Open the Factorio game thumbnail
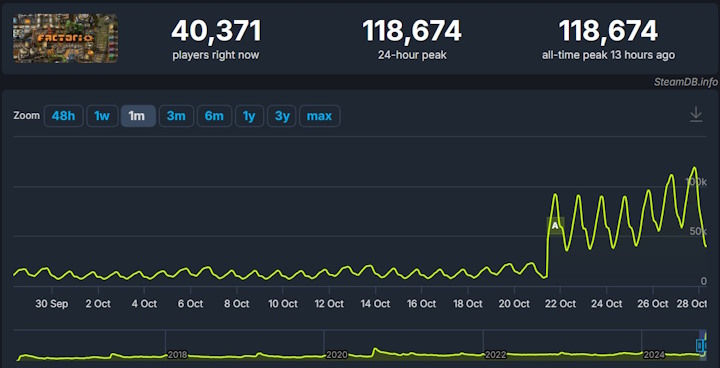This screenshot has height=368, width=720. pyautogui.click(x=65, y=39)
